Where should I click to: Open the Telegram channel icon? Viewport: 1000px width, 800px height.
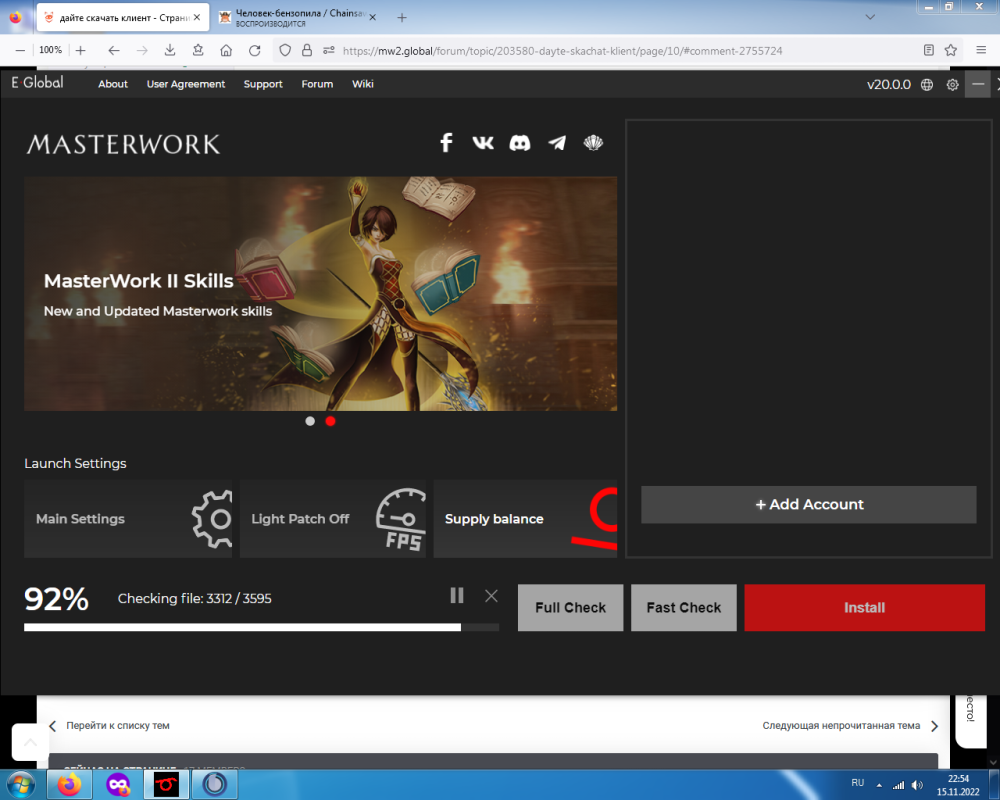pyautogui.click(x=557, y=143)
